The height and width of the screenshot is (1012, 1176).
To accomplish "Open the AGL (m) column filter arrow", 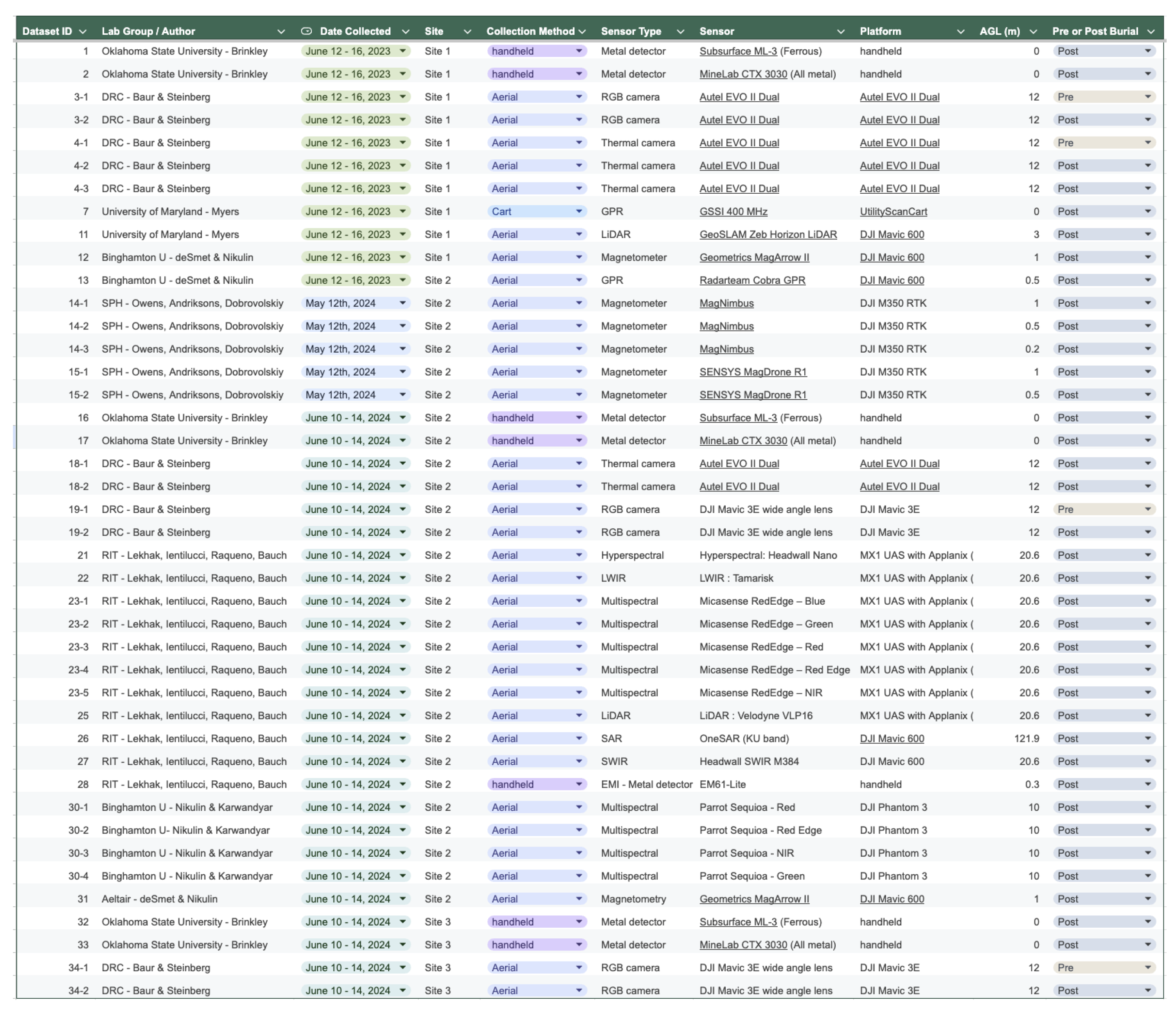I will [1033, 32].
